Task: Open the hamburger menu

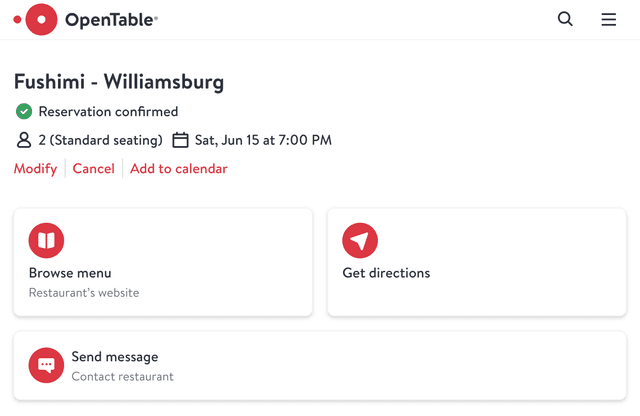Action: coord(609,19)
